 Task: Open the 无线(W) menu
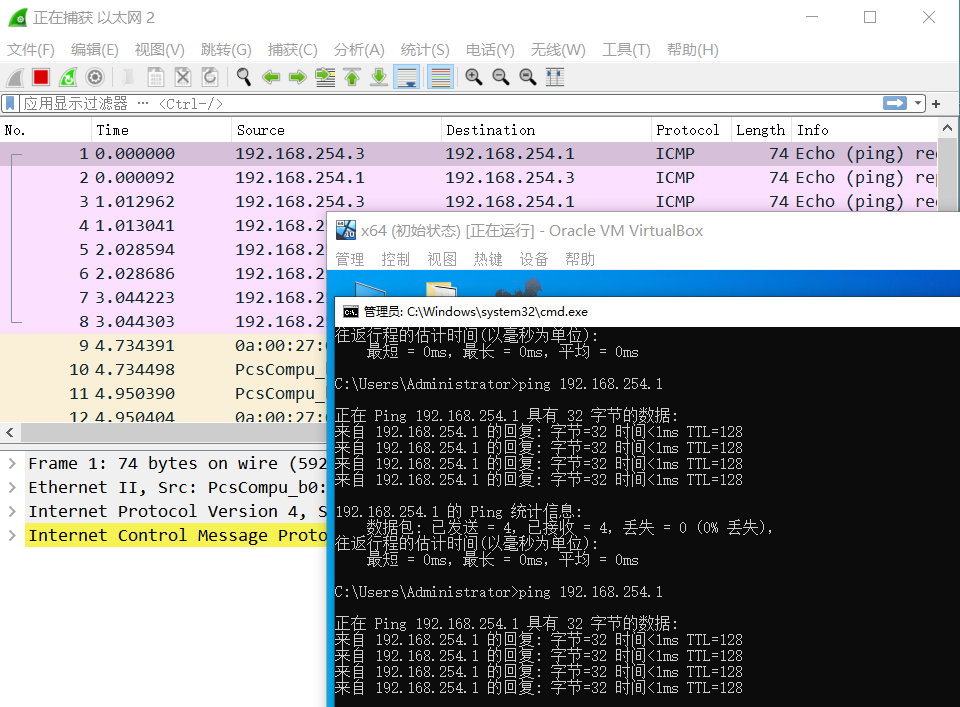coord(558,50)
